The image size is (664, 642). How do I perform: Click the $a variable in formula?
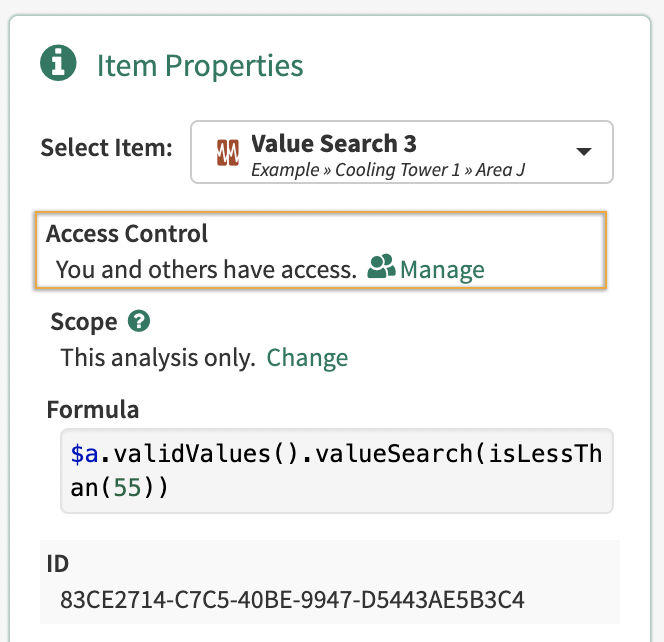(x=83, y=454)
